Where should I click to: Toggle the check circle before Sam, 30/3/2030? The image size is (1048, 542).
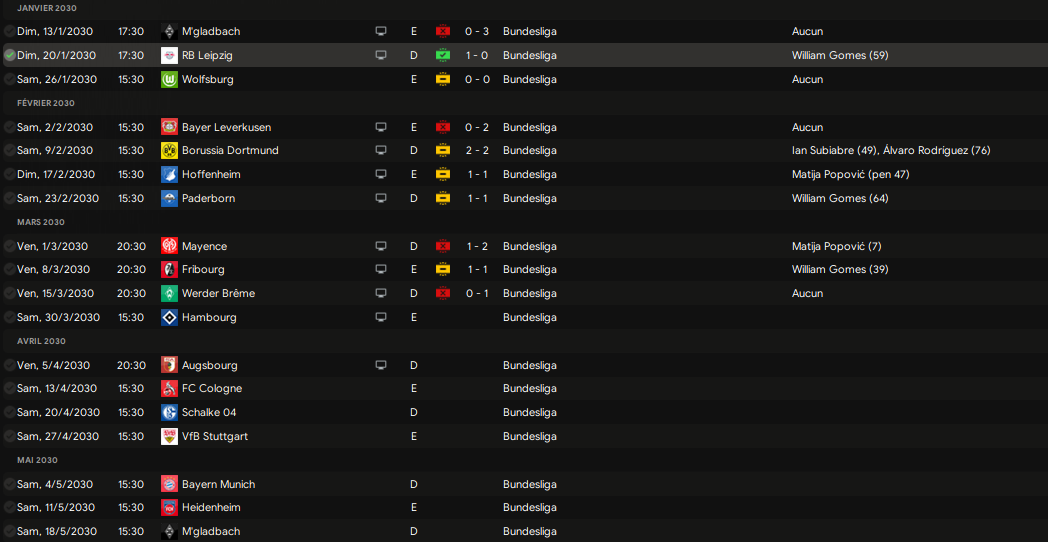[9, 317]
